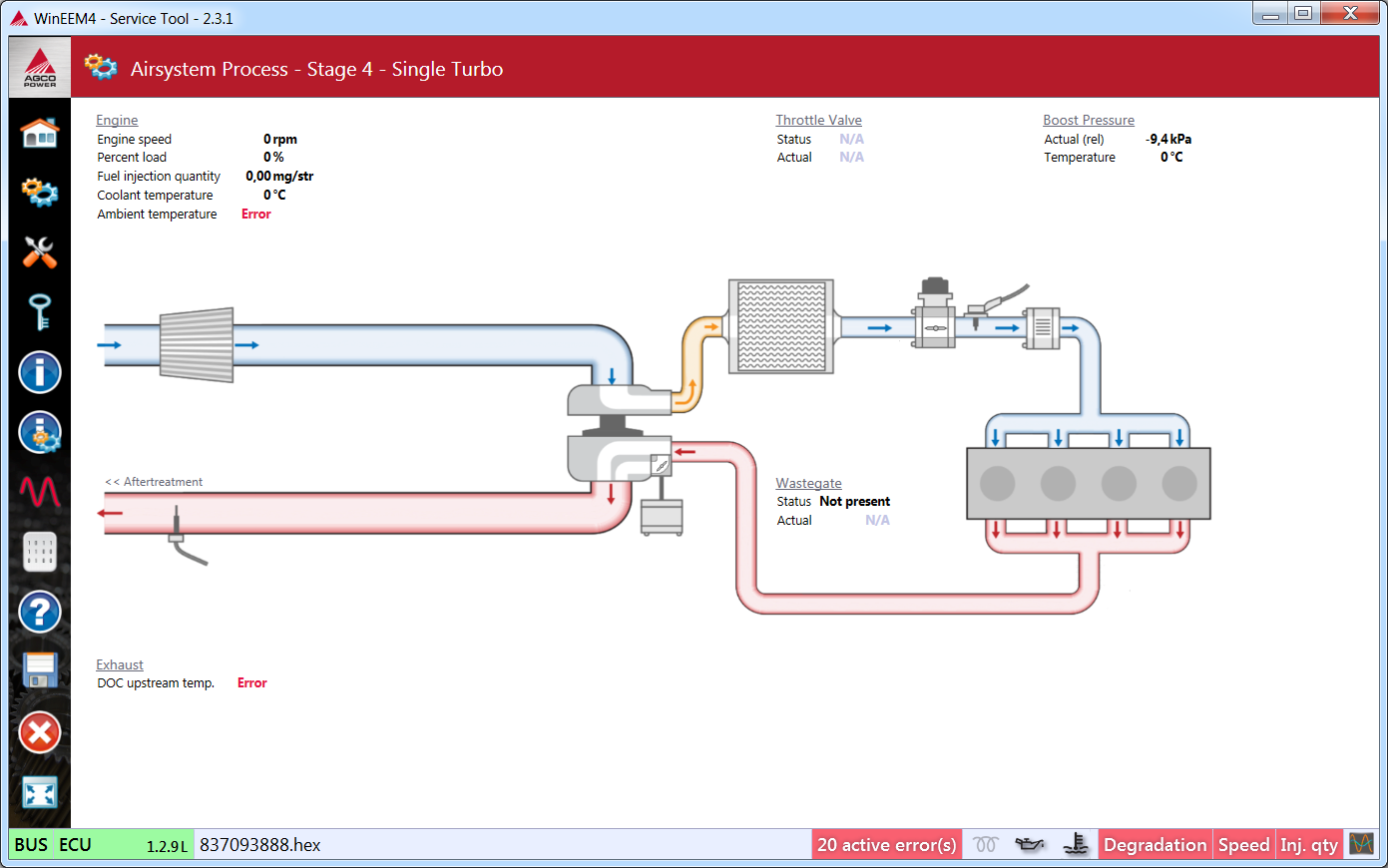Click the floppy disk save icon

40,671
